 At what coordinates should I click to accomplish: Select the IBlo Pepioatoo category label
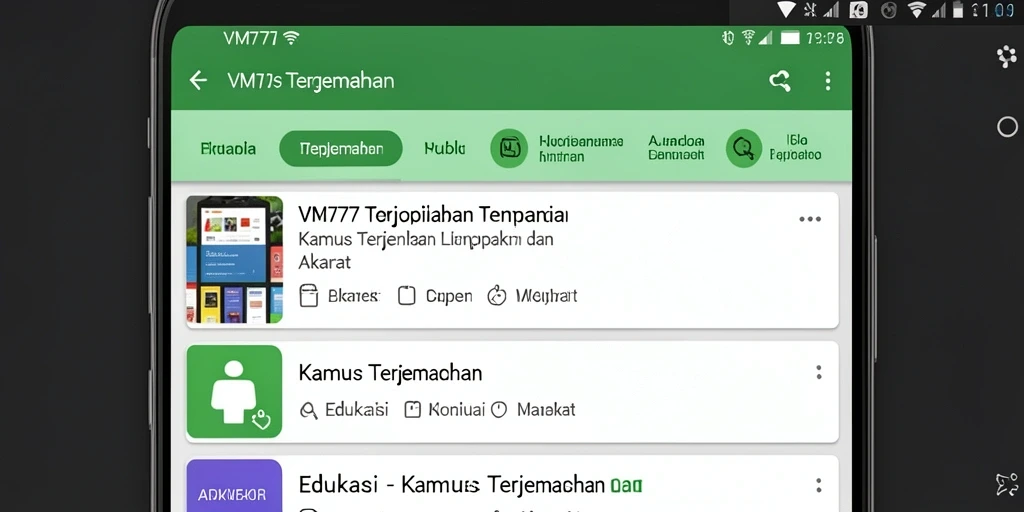(795, 148)
